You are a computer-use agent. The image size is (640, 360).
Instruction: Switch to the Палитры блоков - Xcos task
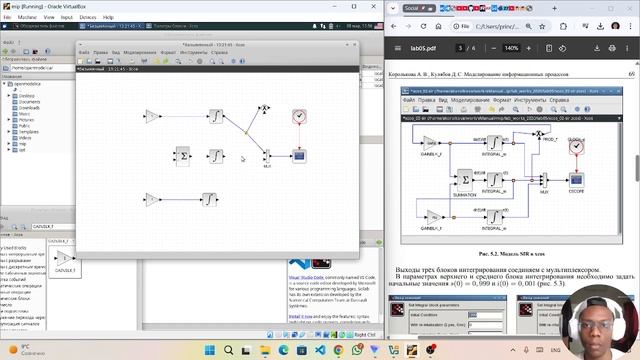click(x=172, y=26)
